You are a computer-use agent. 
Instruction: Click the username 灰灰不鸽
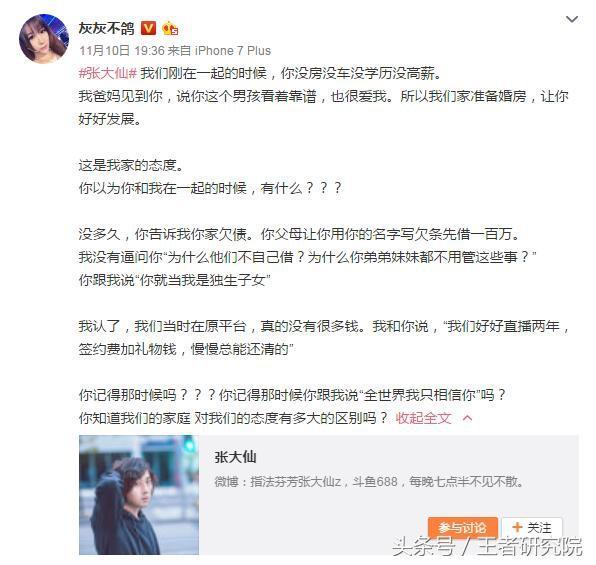coord(106,28)
